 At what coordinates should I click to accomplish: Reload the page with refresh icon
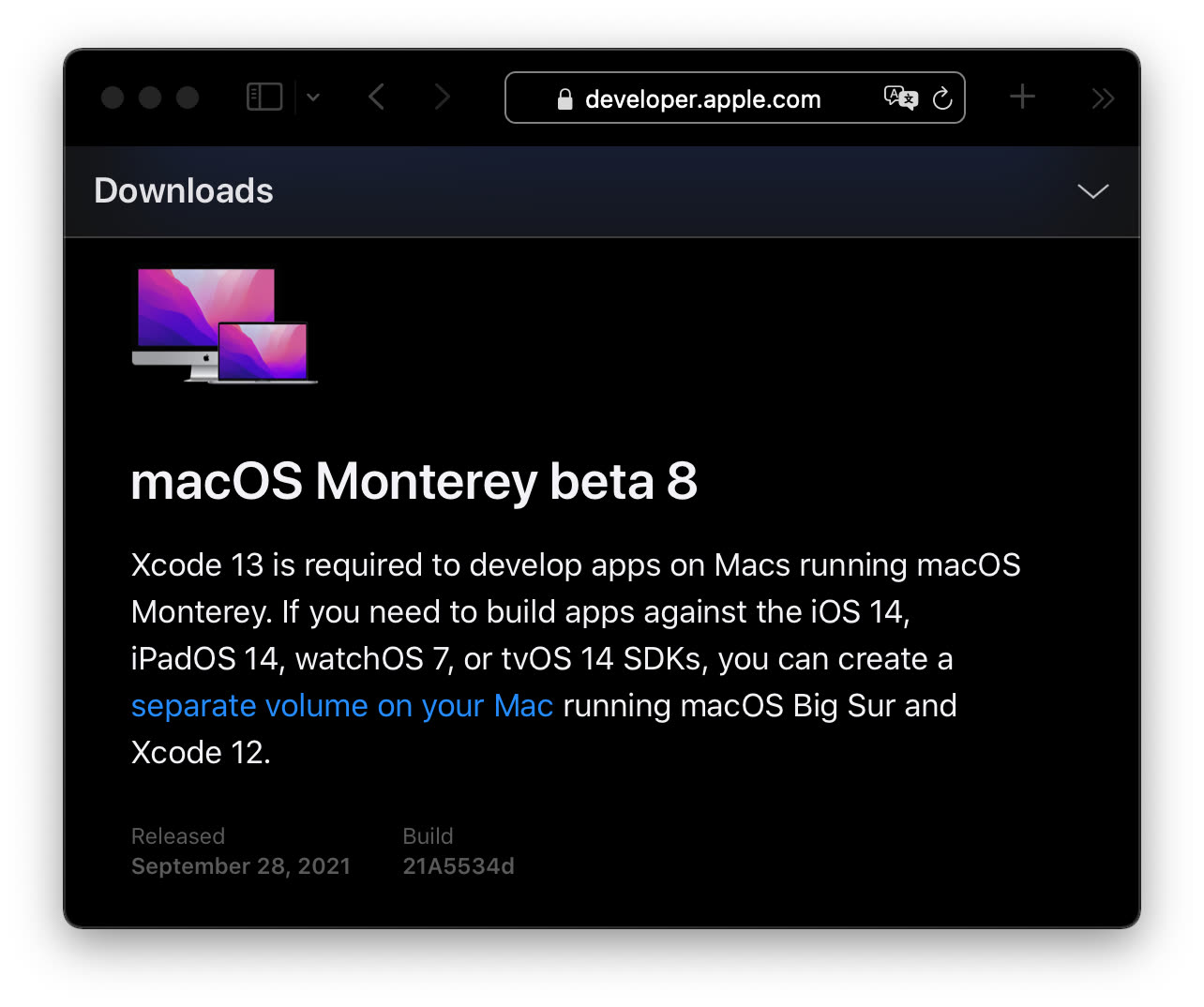coord(942,98)
